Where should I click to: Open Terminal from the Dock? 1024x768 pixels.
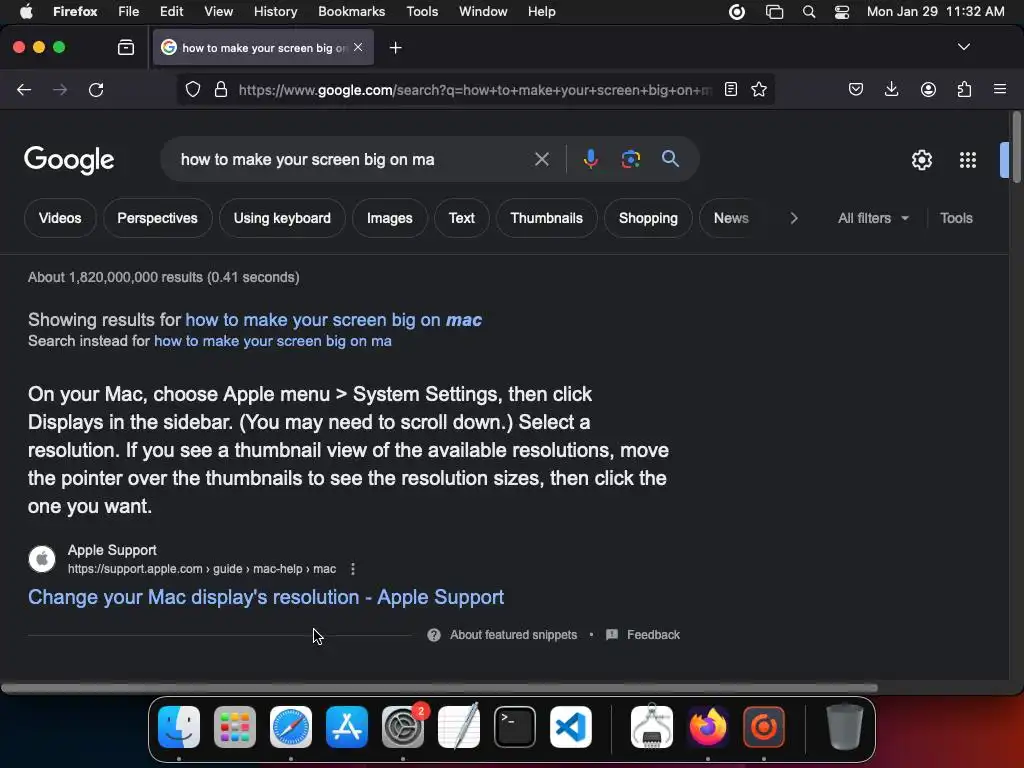tap(515, 727)
